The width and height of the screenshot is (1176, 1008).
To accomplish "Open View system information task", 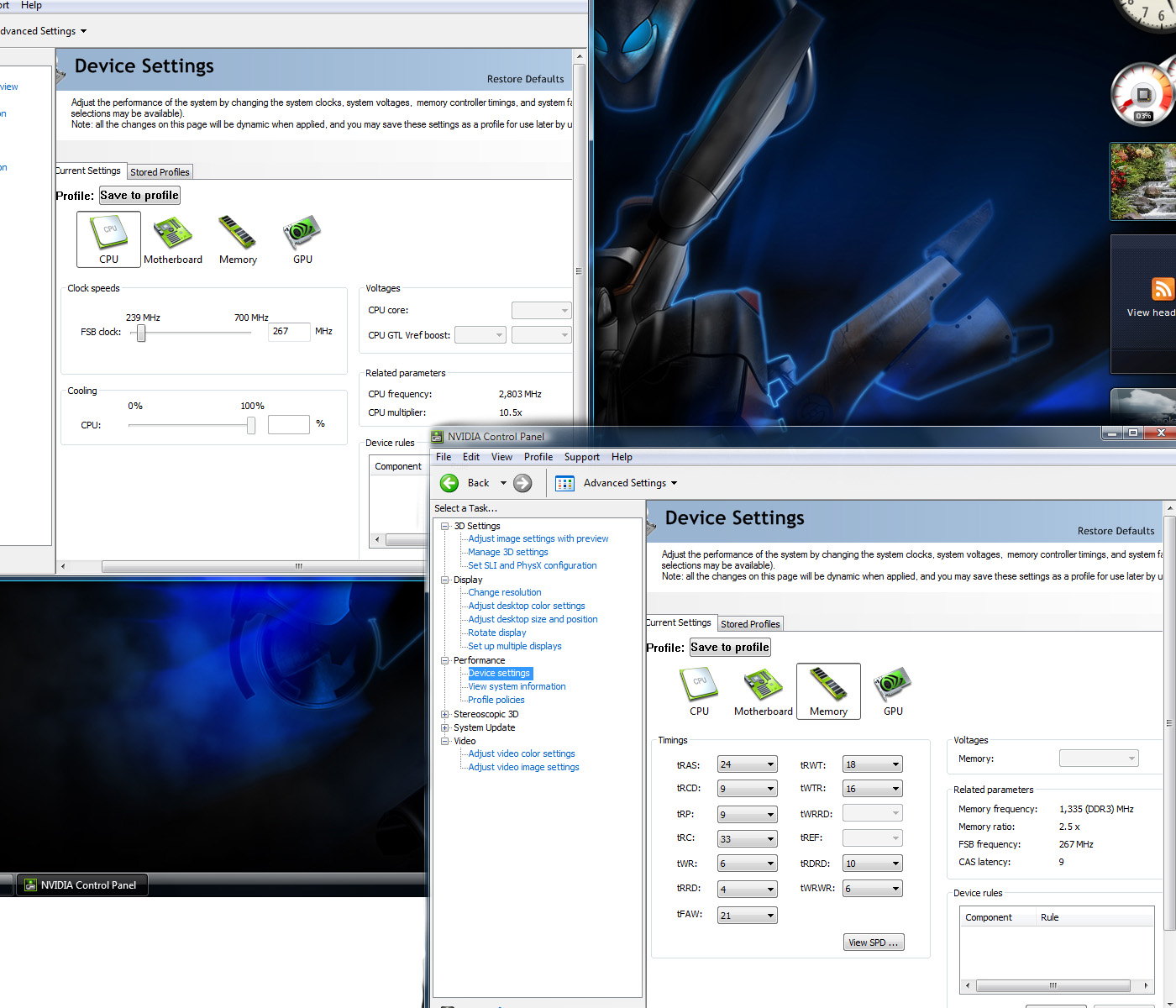I will [x=517, y=686].
